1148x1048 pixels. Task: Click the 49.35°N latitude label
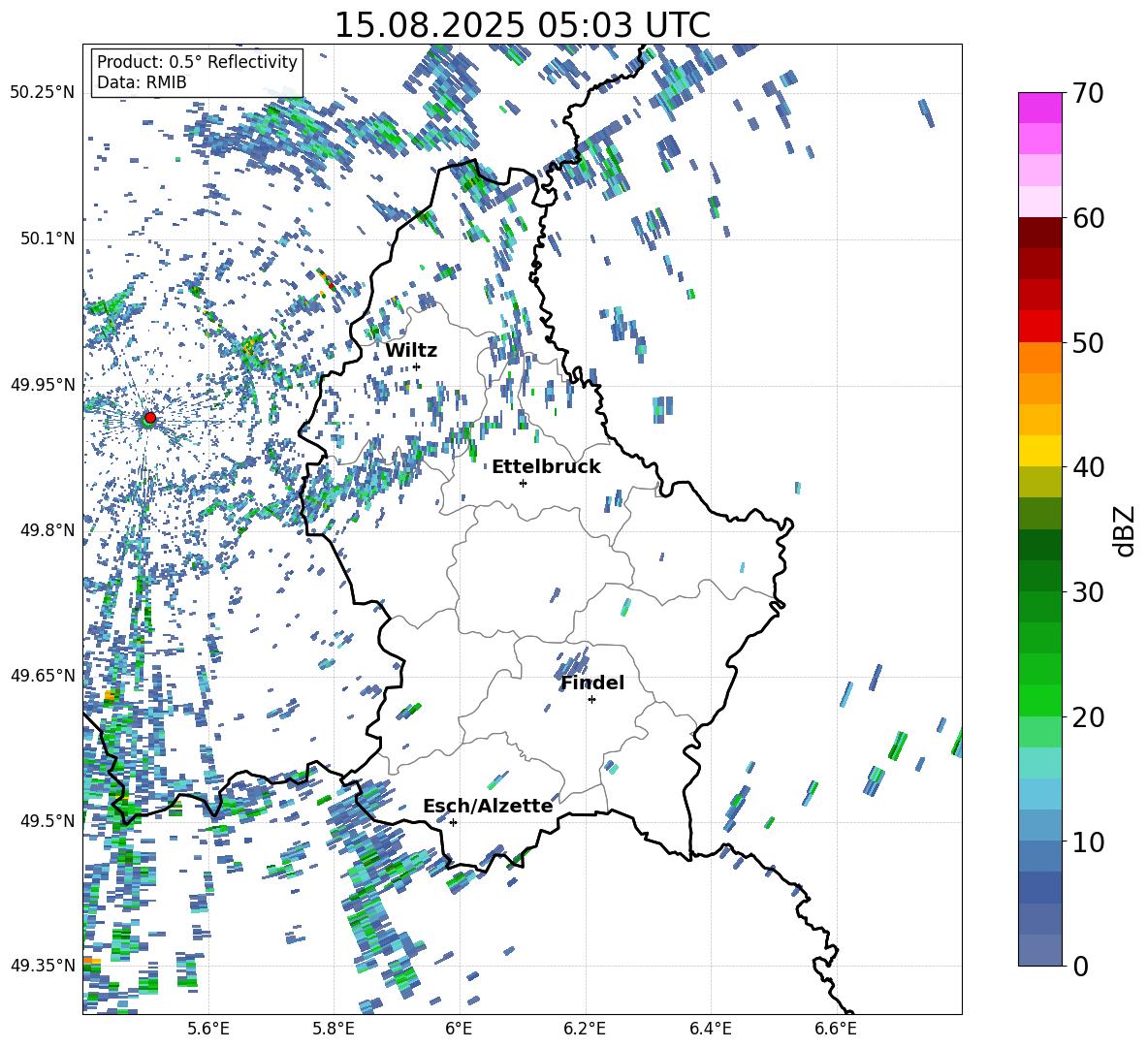click(43, 966)
